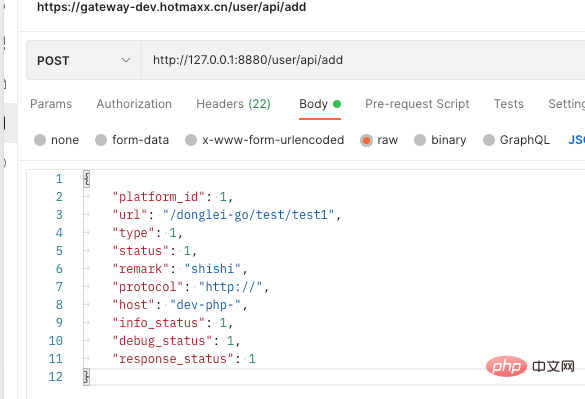Click the php中文网 watermark logo
Viewport: 585px width, 399px height.
530,367
